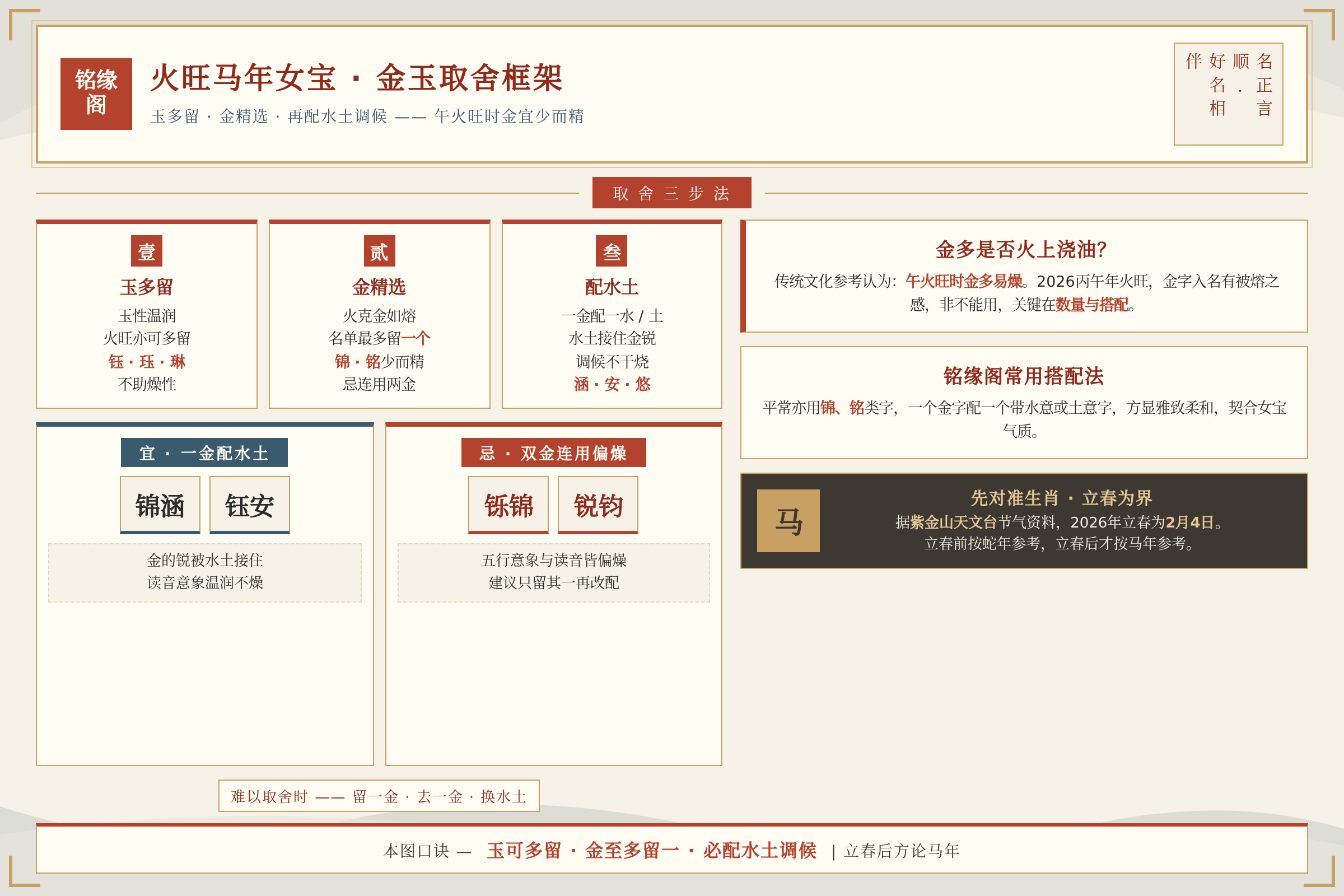This screenshot has width=1344, height=896.
Task: Click the 宜 · 一金配水土 blue label
Action: pyautogui.click(x=204, y=452)
